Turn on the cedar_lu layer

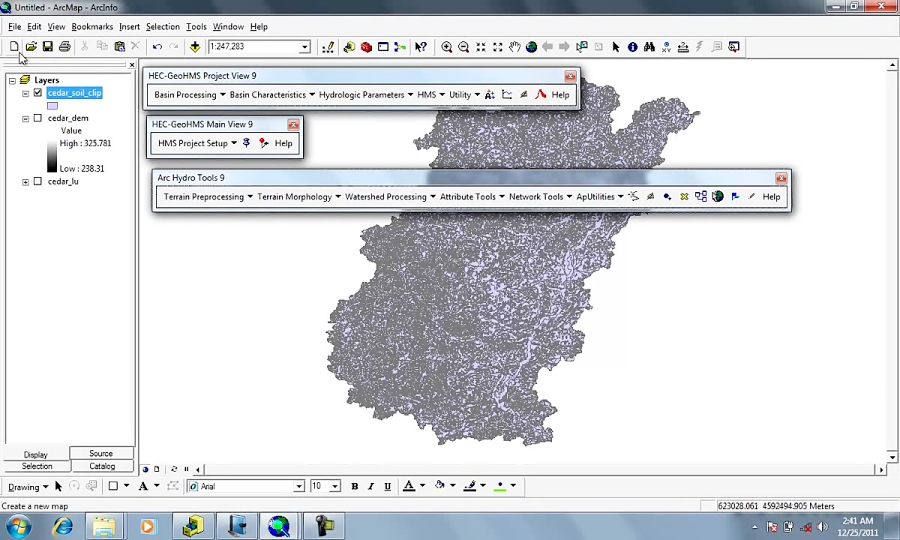click(x=38, y=182)
